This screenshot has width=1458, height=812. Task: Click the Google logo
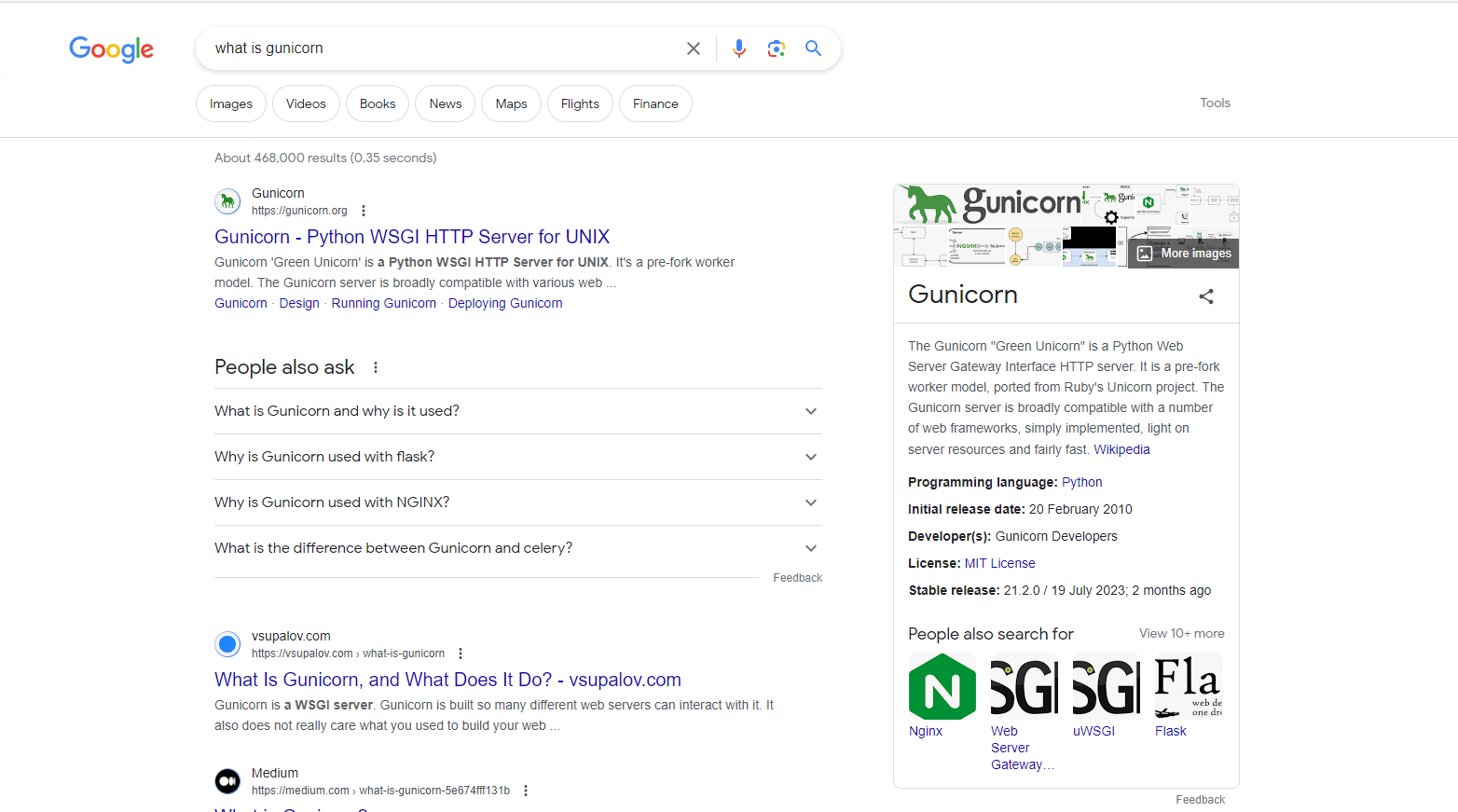pyautogui.click(x=111, y=48)
